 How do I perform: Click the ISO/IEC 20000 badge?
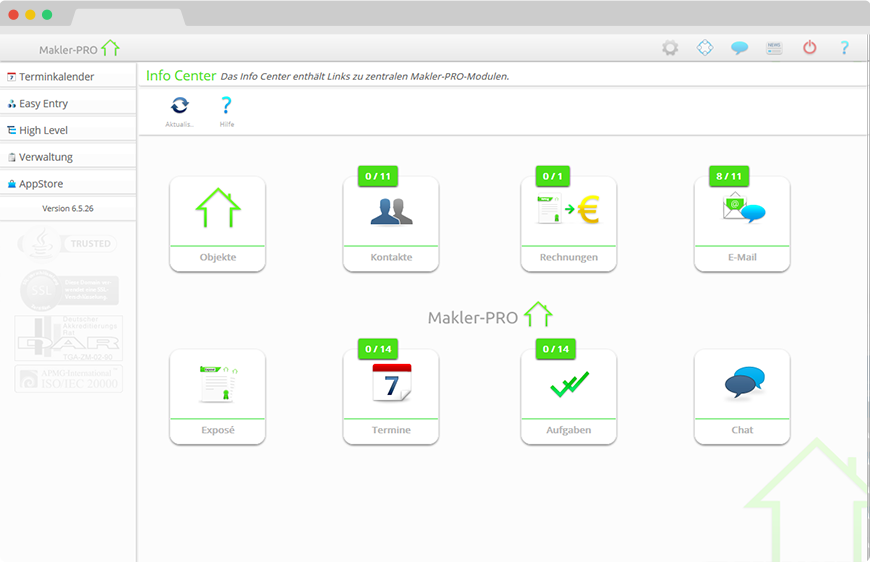coord(69,379)
